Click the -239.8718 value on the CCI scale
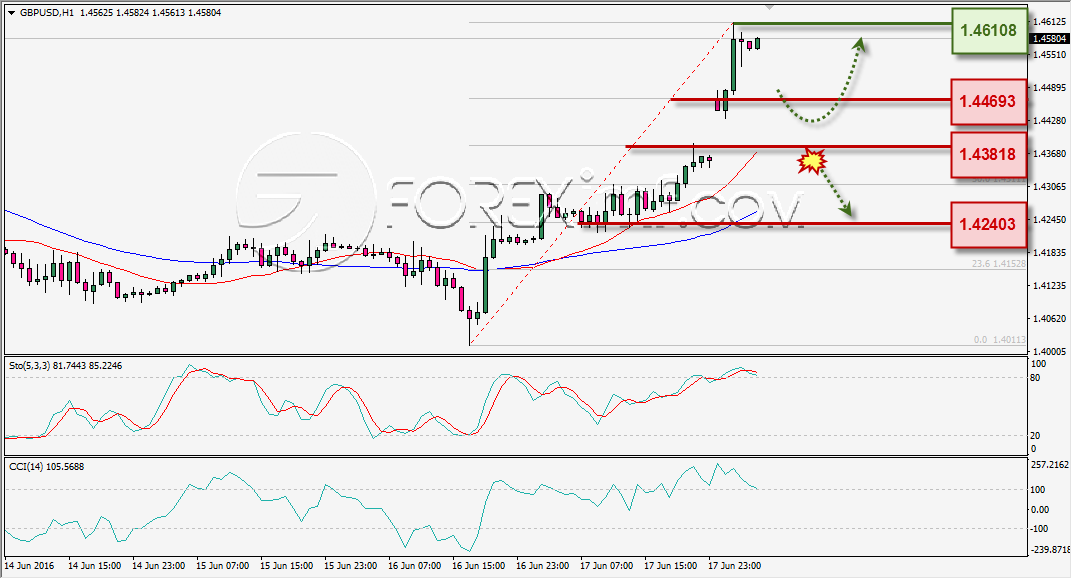 [x=1049, y=549]
